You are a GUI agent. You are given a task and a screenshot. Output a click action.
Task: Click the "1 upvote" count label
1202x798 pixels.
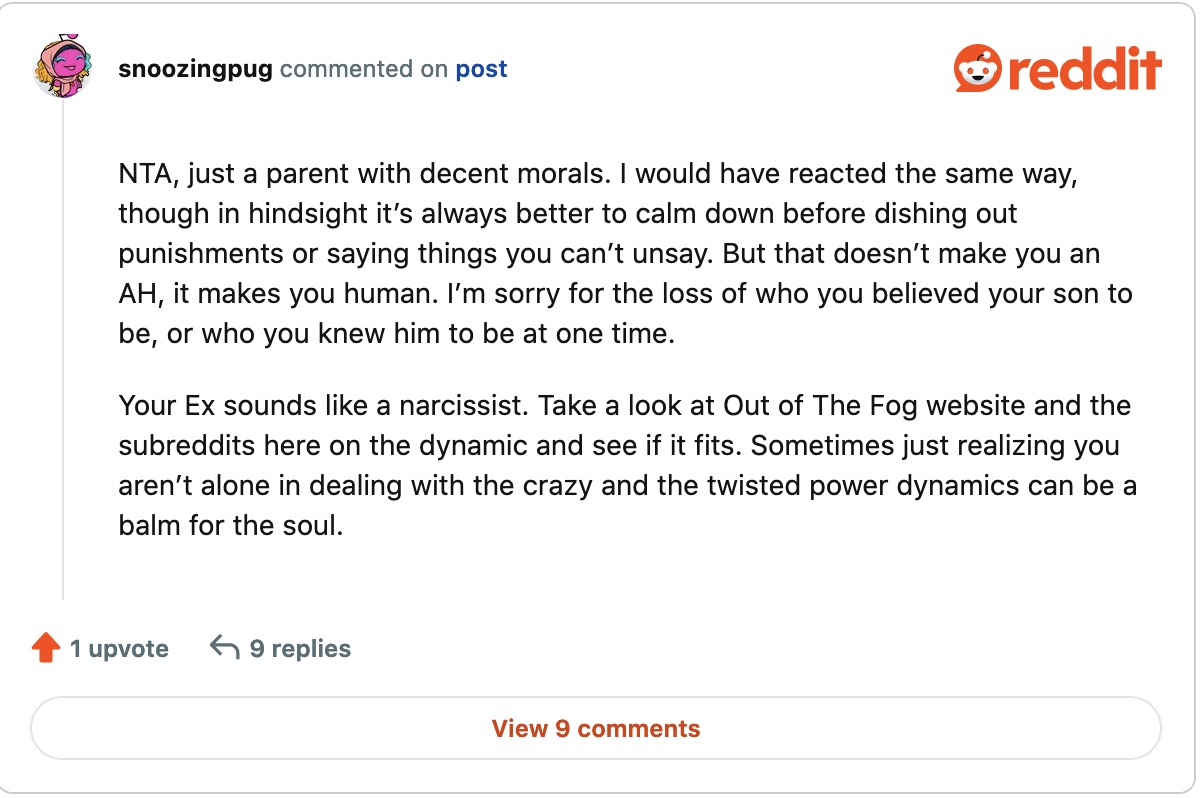119,649
